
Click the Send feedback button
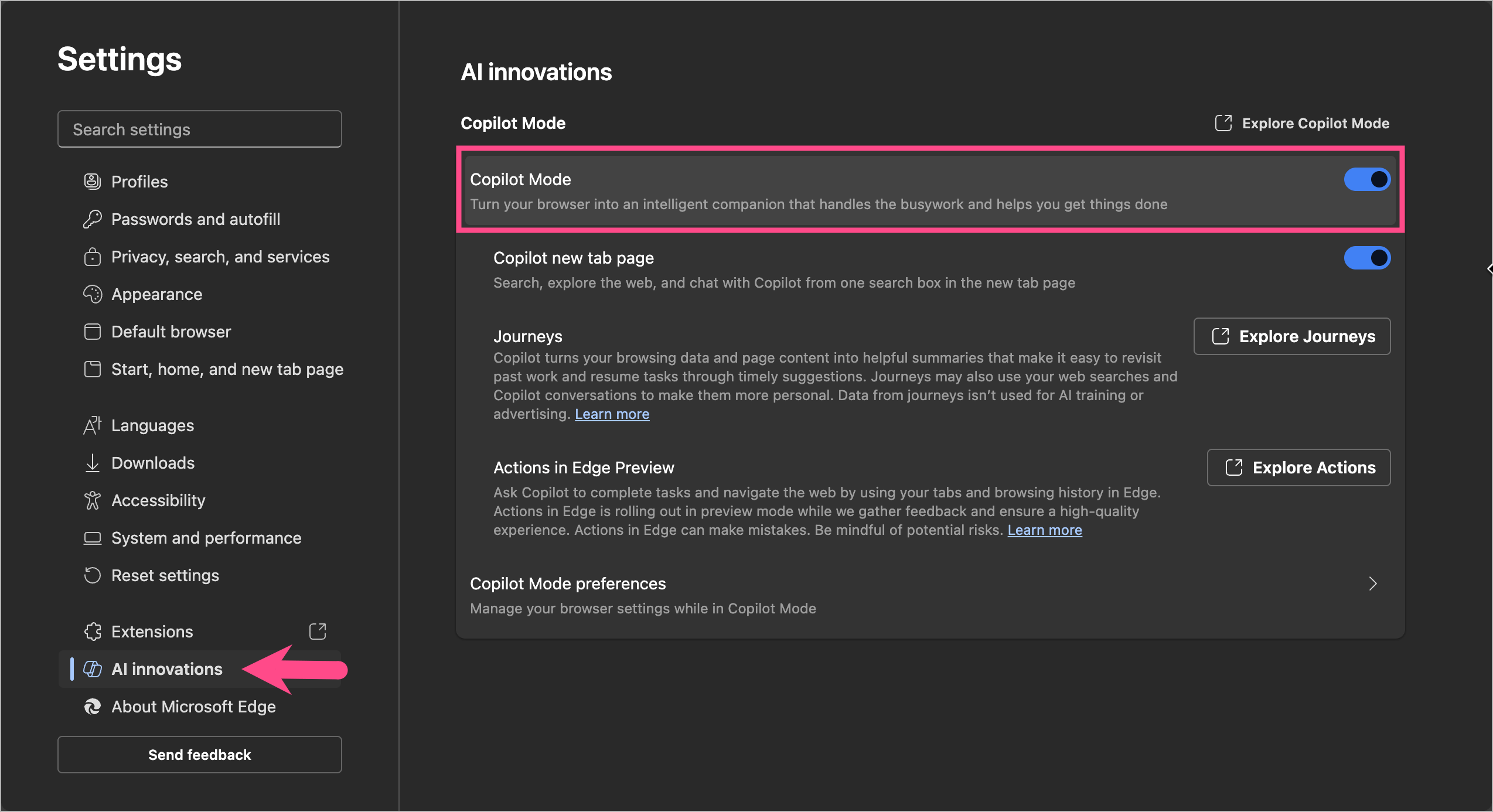tap(199, 755)
